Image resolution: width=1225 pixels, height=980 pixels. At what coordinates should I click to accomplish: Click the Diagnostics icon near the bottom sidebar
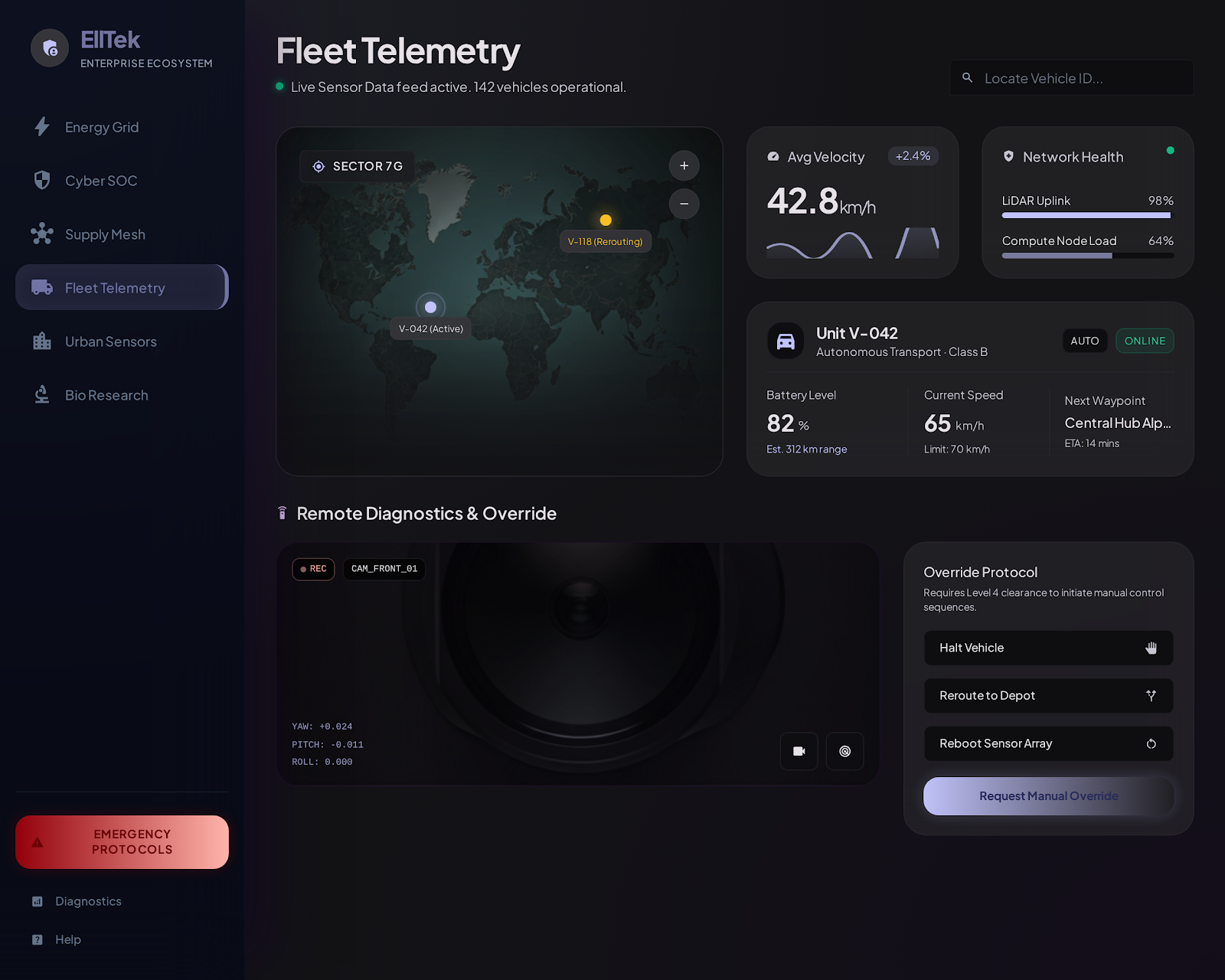(x=38, y=901)
